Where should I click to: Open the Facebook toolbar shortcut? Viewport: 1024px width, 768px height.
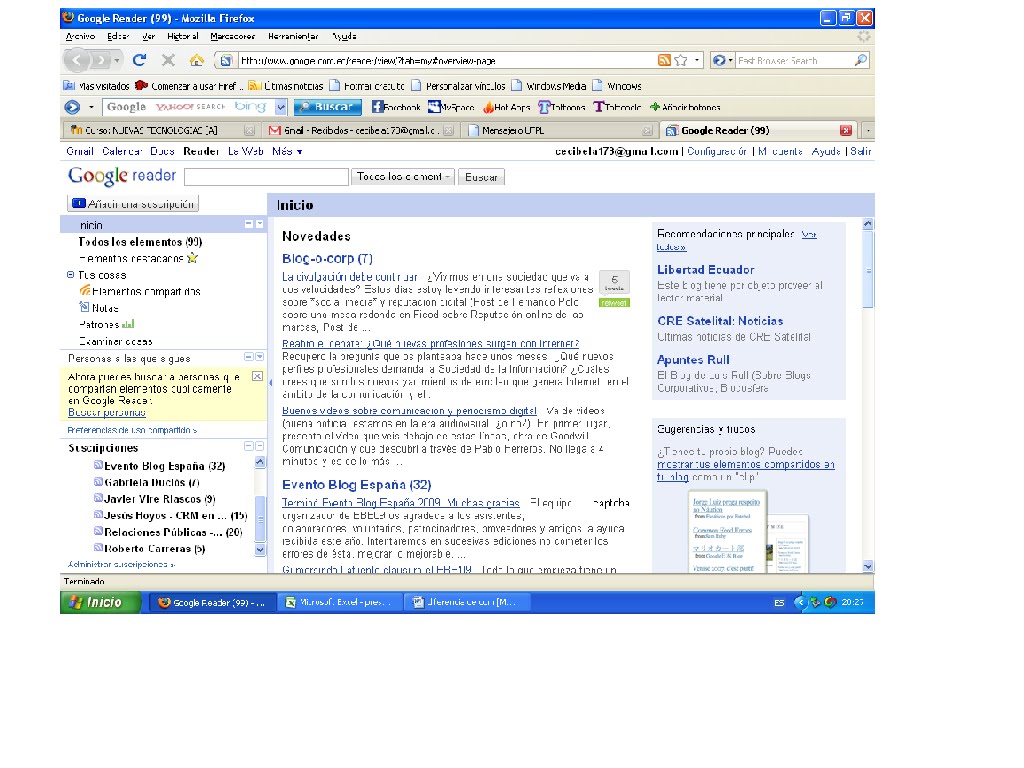396,107
